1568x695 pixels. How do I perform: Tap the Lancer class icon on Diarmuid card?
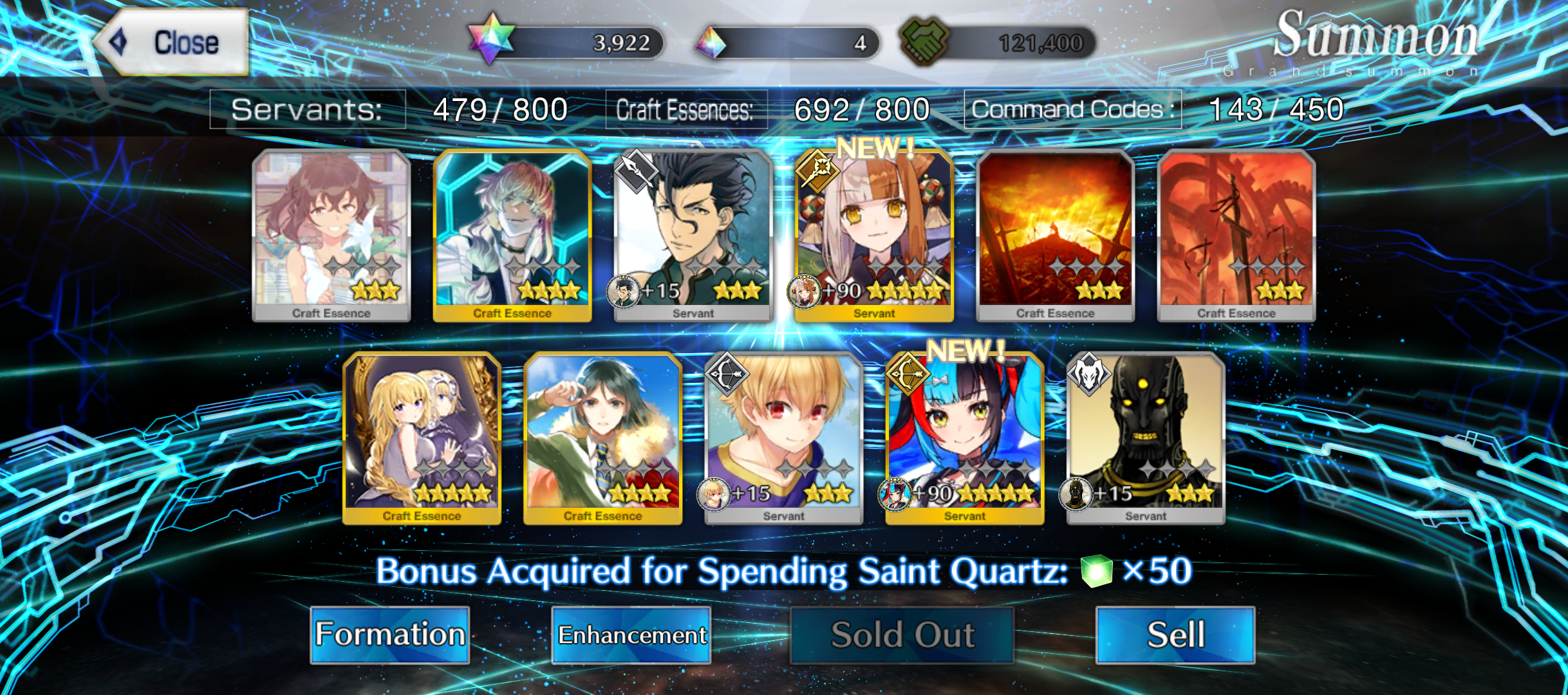[636, 171]
